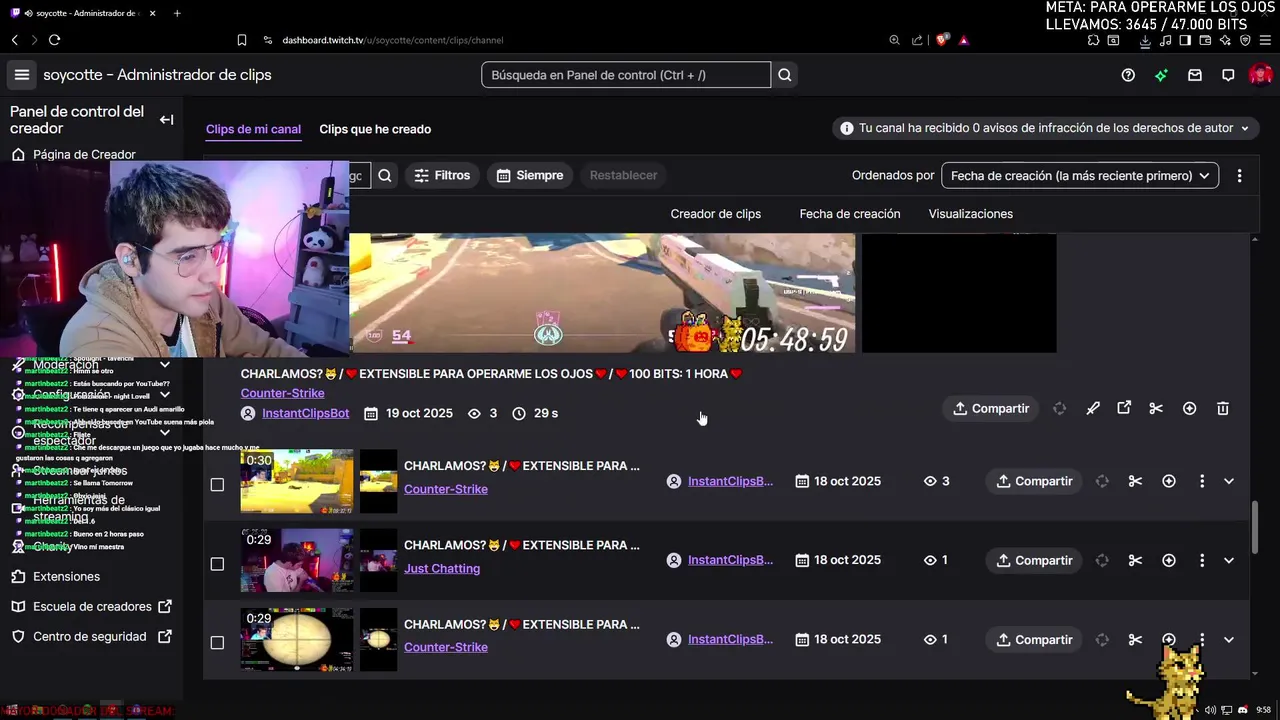Open a new browser tab with plus
1280x720 pixels.
pyautogui.click(x=177, y=13)
